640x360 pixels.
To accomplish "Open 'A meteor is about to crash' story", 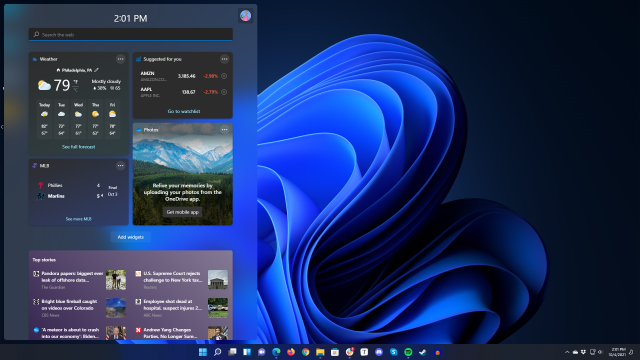I will click(x=70, y=333).
